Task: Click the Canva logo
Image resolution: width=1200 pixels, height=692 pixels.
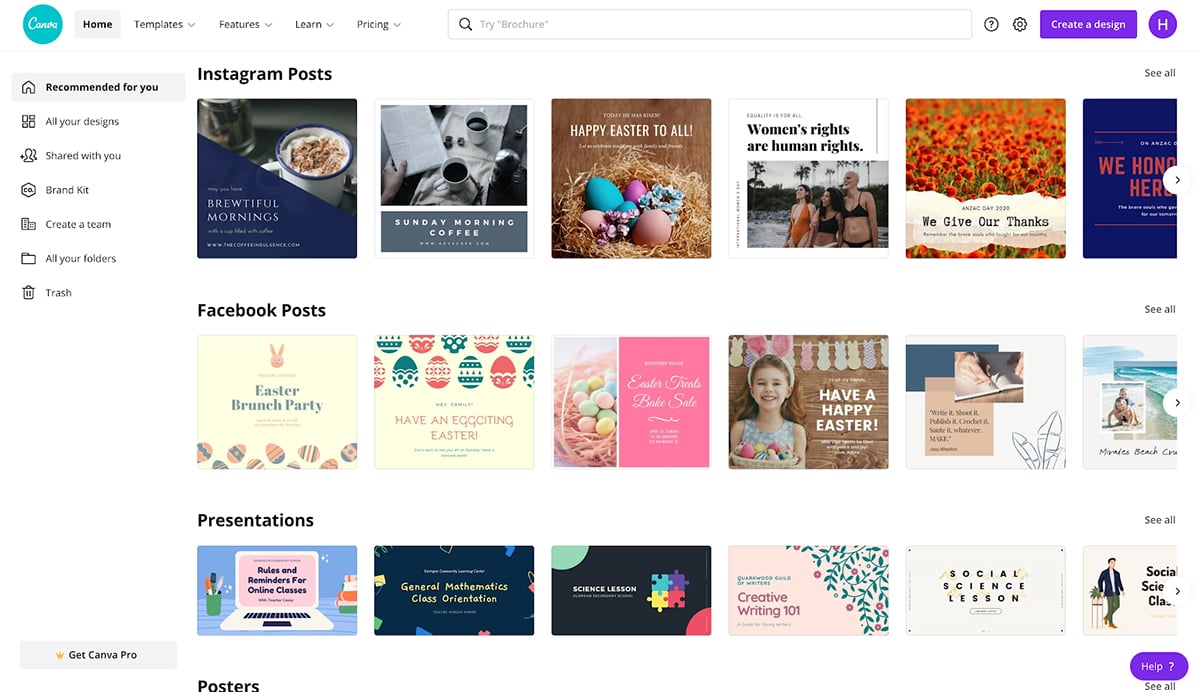Action: (43, 24)
